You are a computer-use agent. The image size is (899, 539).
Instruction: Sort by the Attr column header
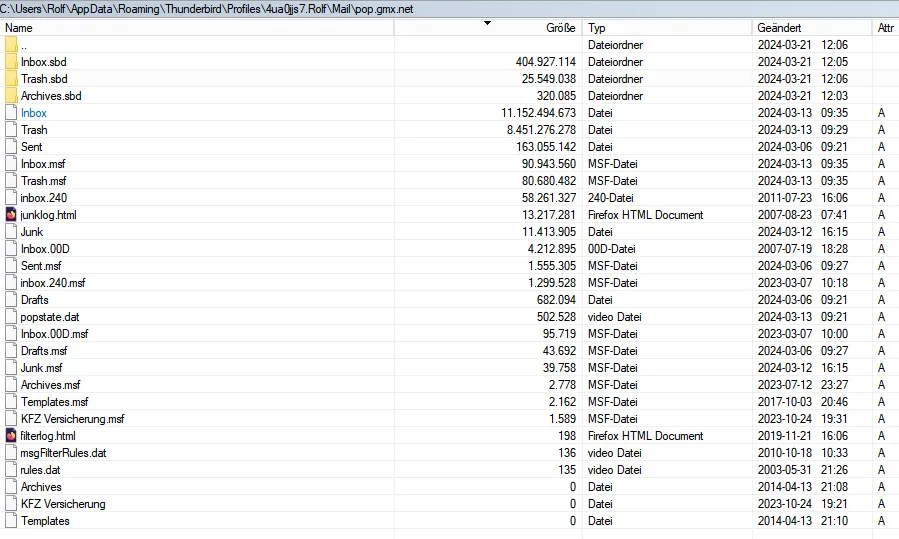point(885,28)
